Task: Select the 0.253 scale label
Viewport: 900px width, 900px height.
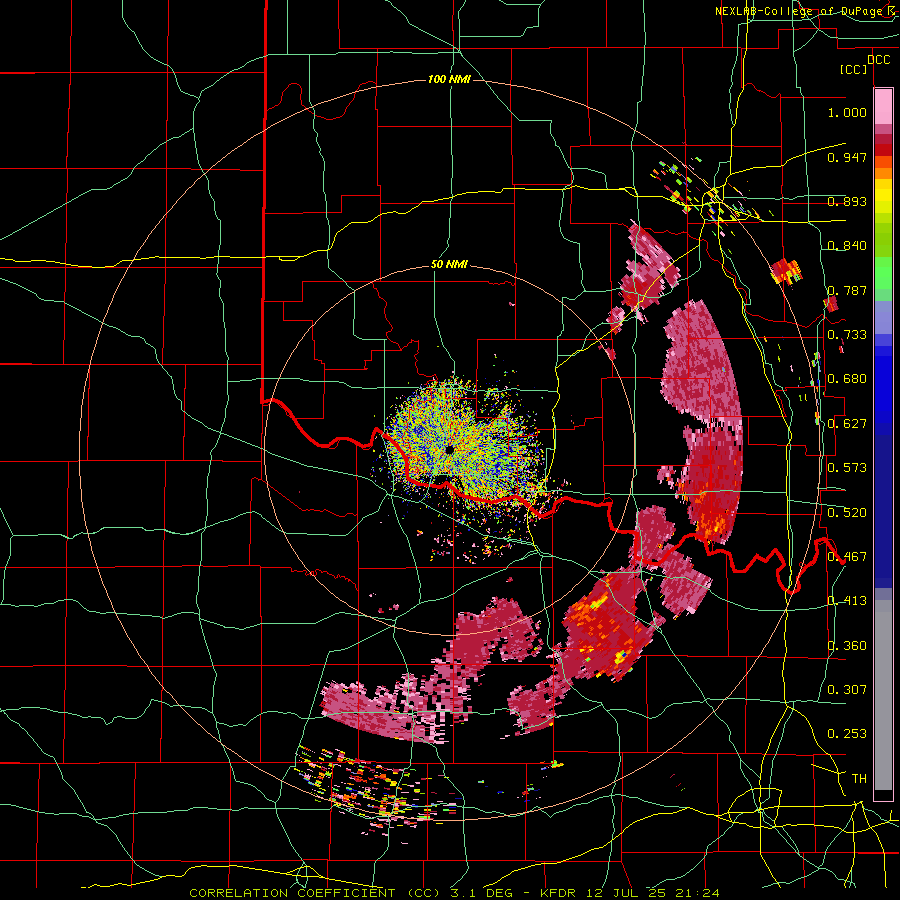Action: tap(847, 734)
